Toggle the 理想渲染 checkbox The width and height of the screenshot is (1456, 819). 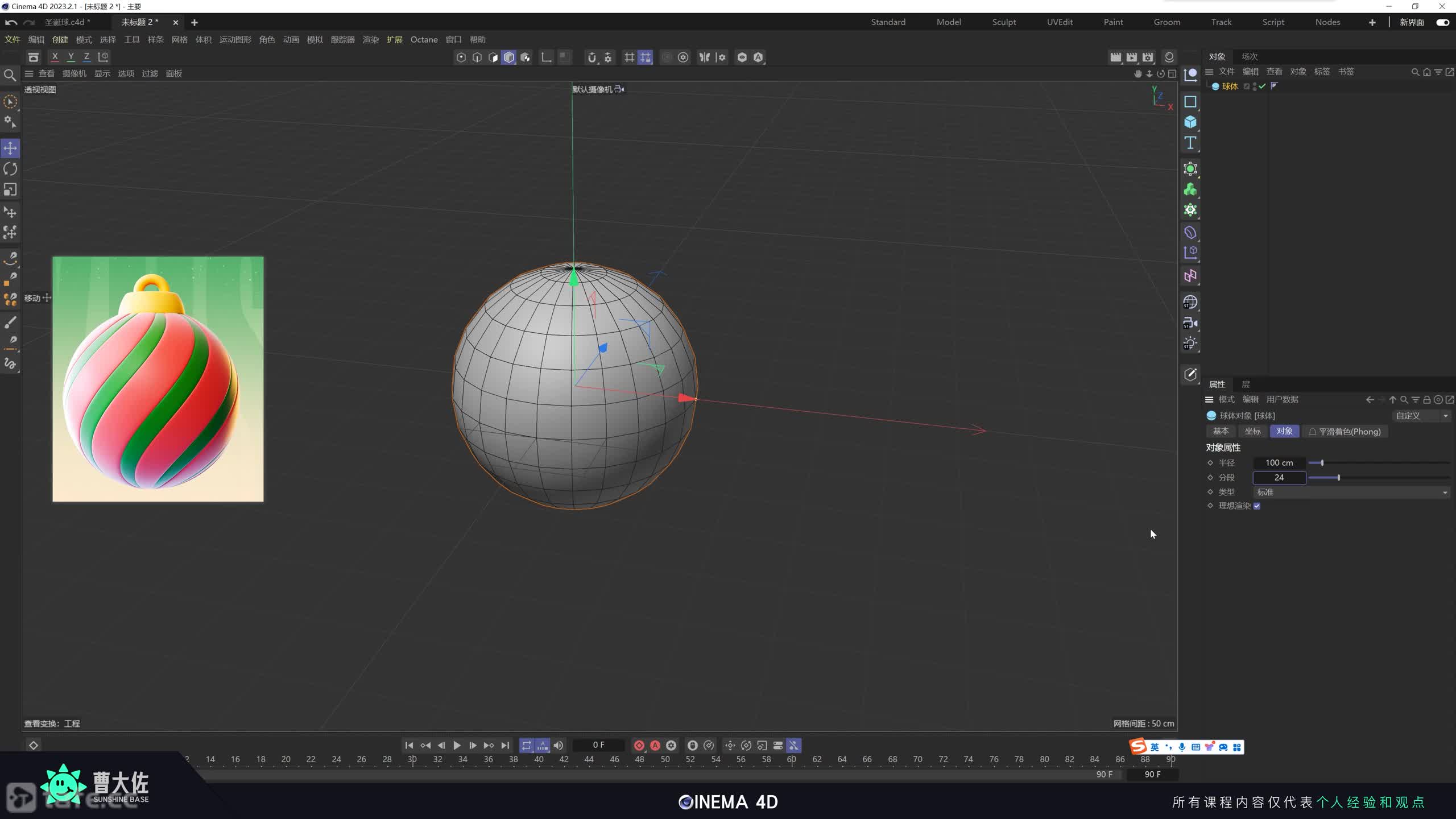1257,506
